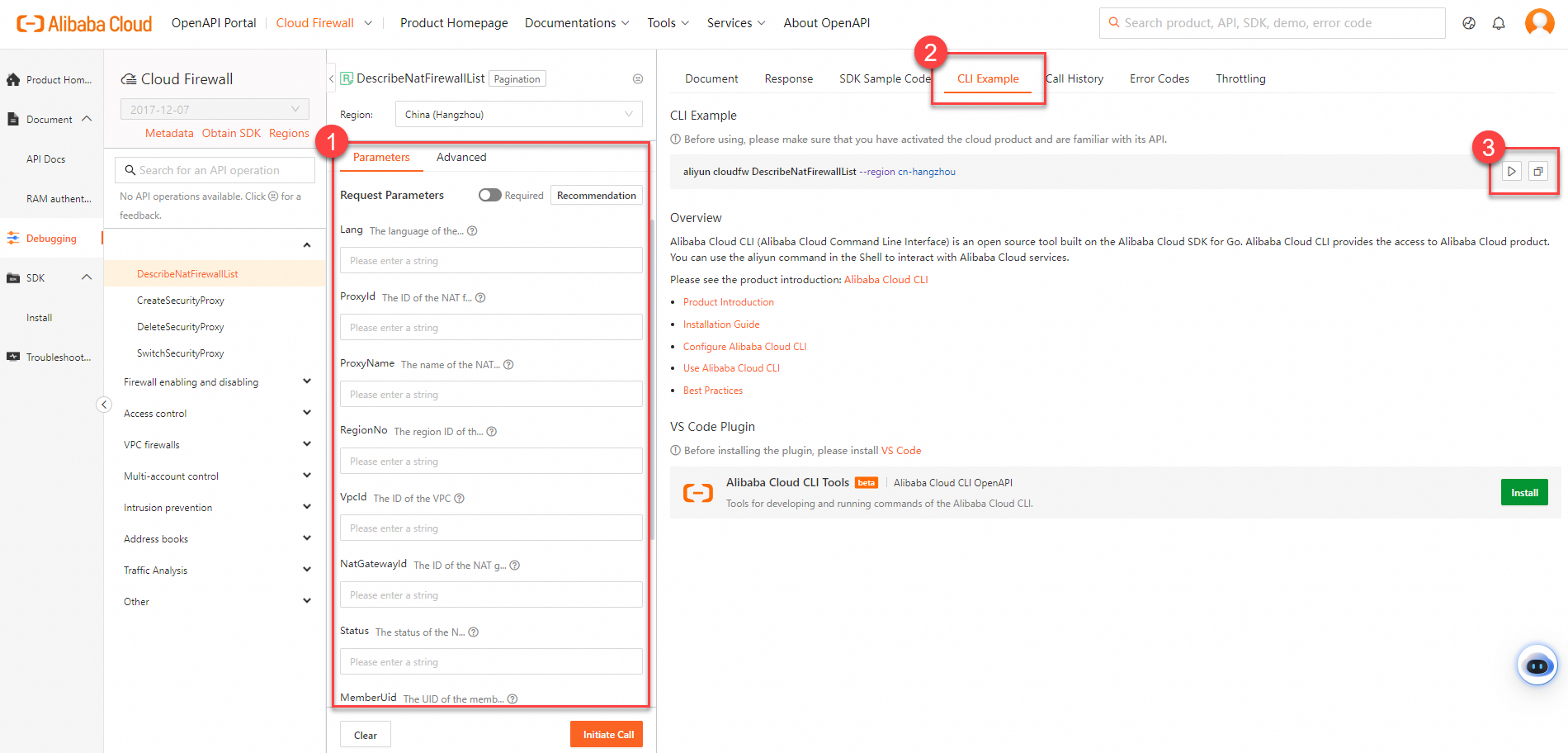Open the Region China (Hangzhou) dropdown
This screenshot has width=1568, height=753.
pyautogui.click(x=518, y=114)
